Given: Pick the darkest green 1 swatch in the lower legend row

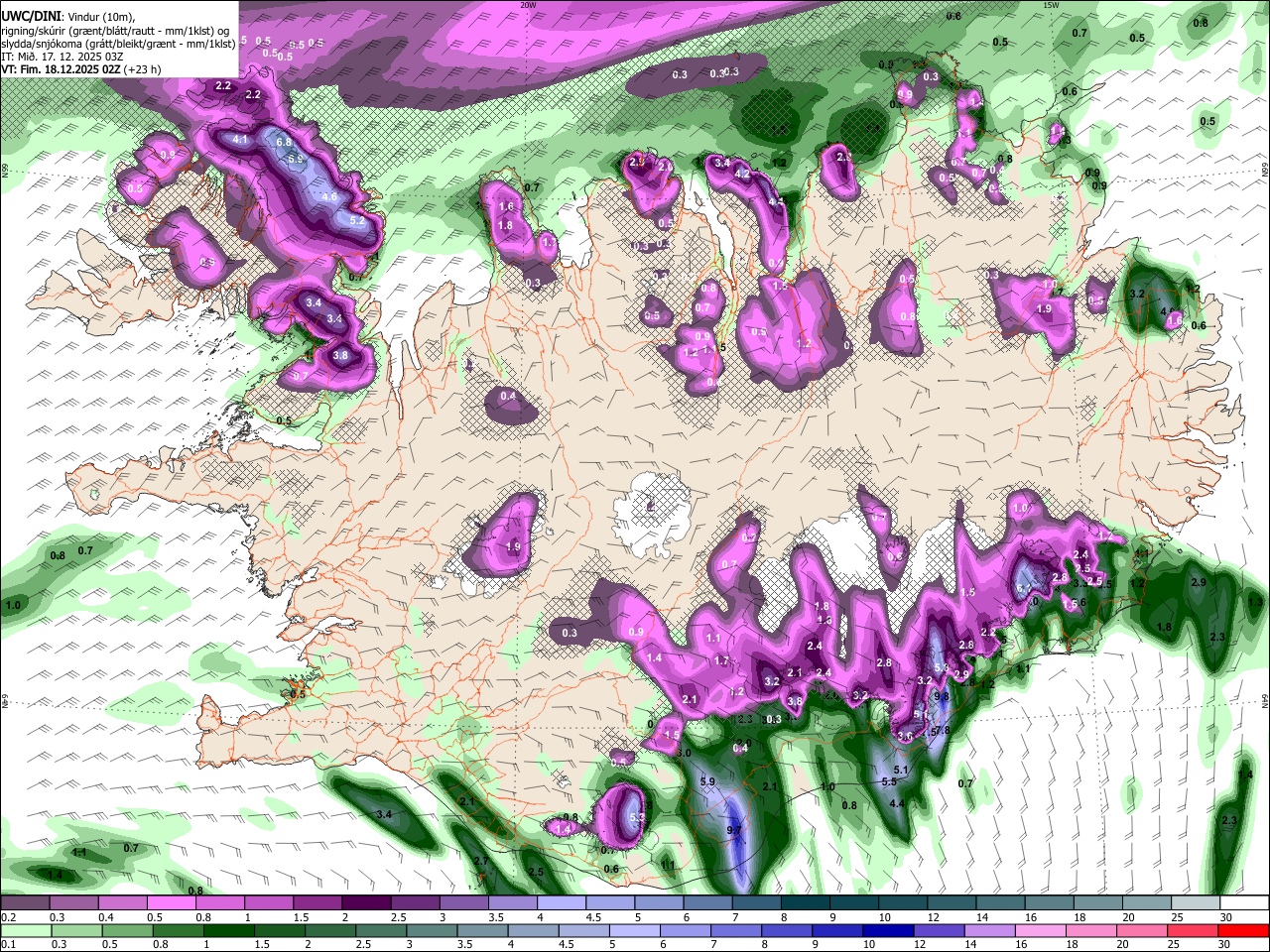Looking at the screenshot, I should click(228, 930).
